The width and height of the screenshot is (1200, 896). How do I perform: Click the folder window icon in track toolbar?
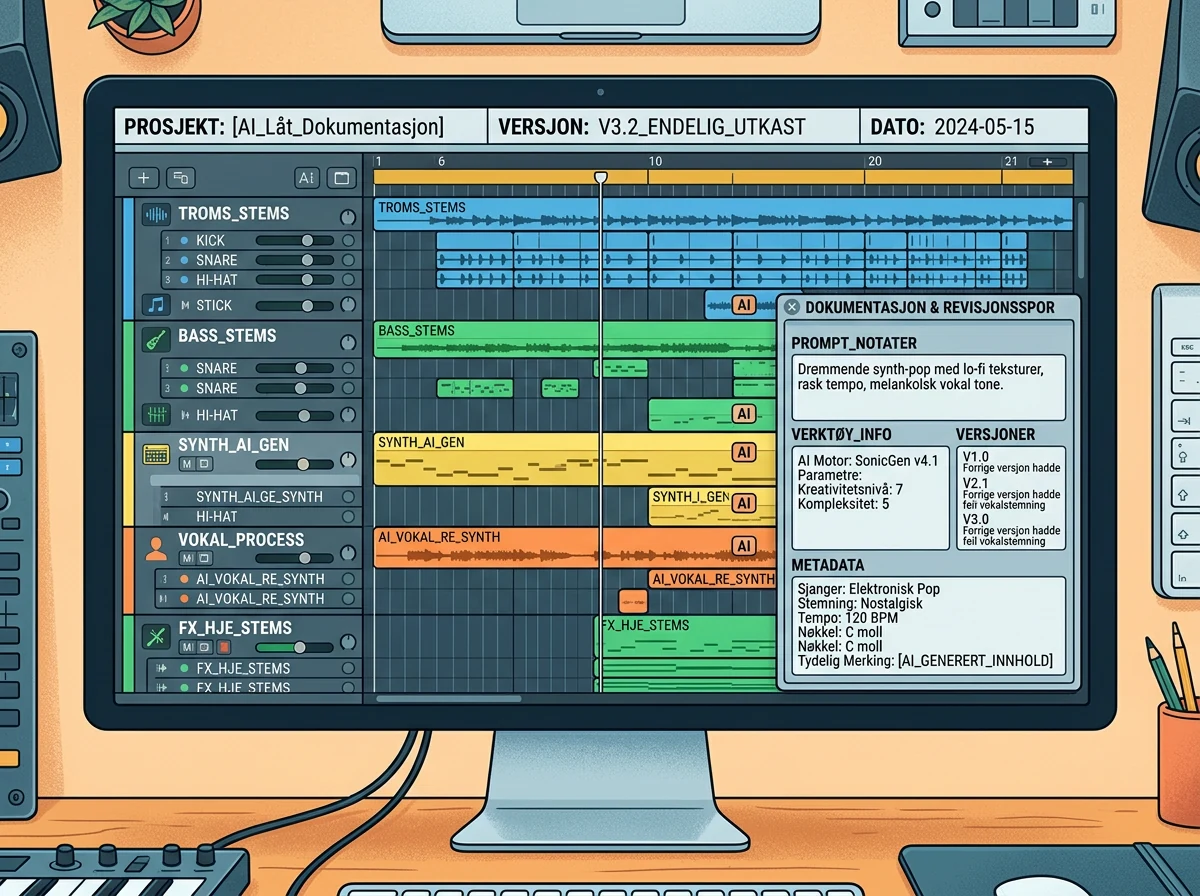pos(342,178)
